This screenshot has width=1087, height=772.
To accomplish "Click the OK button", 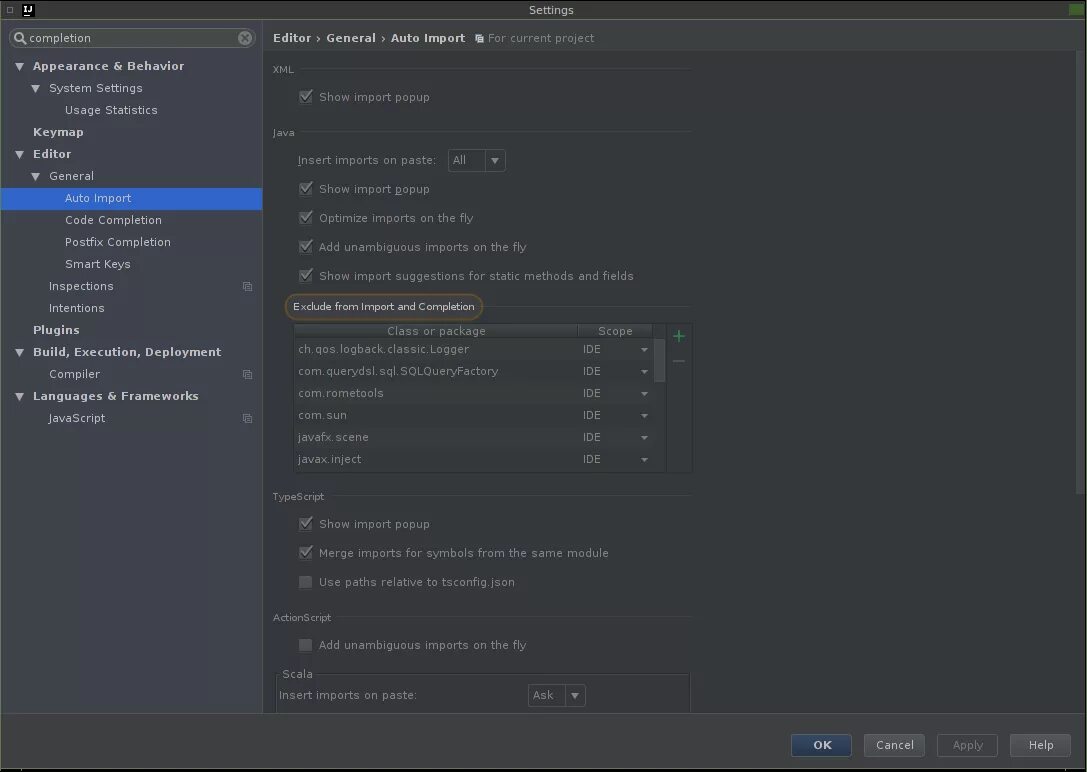I will click(x=821, y=745).
